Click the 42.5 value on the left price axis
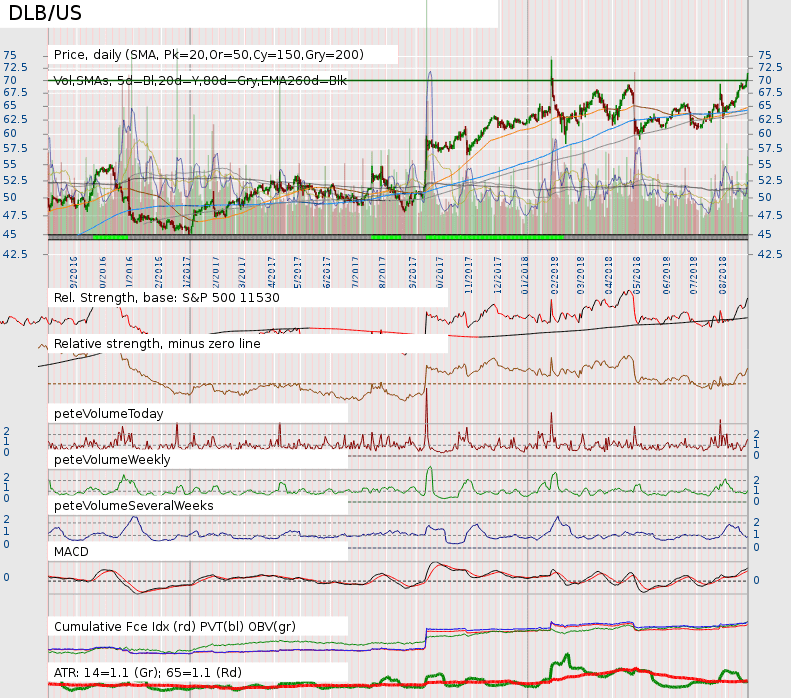 (16, 254)
